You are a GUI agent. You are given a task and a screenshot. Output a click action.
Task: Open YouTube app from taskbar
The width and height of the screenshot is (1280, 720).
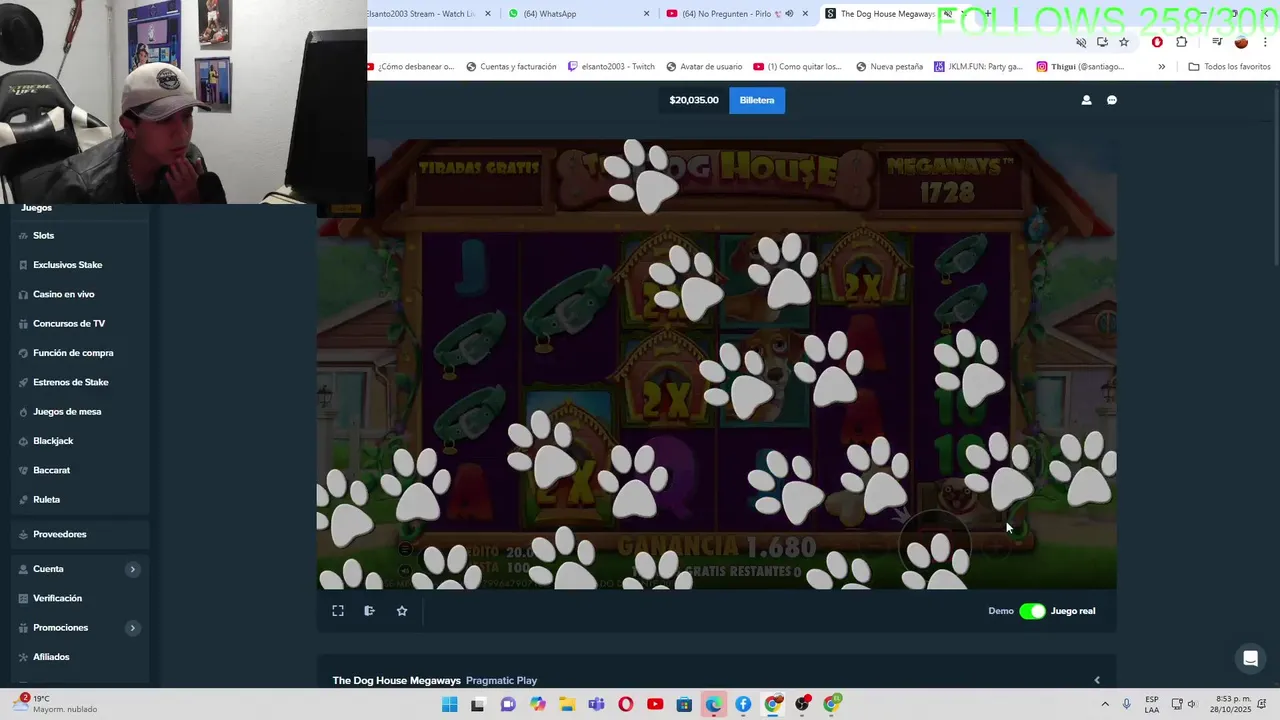[655, 705]
